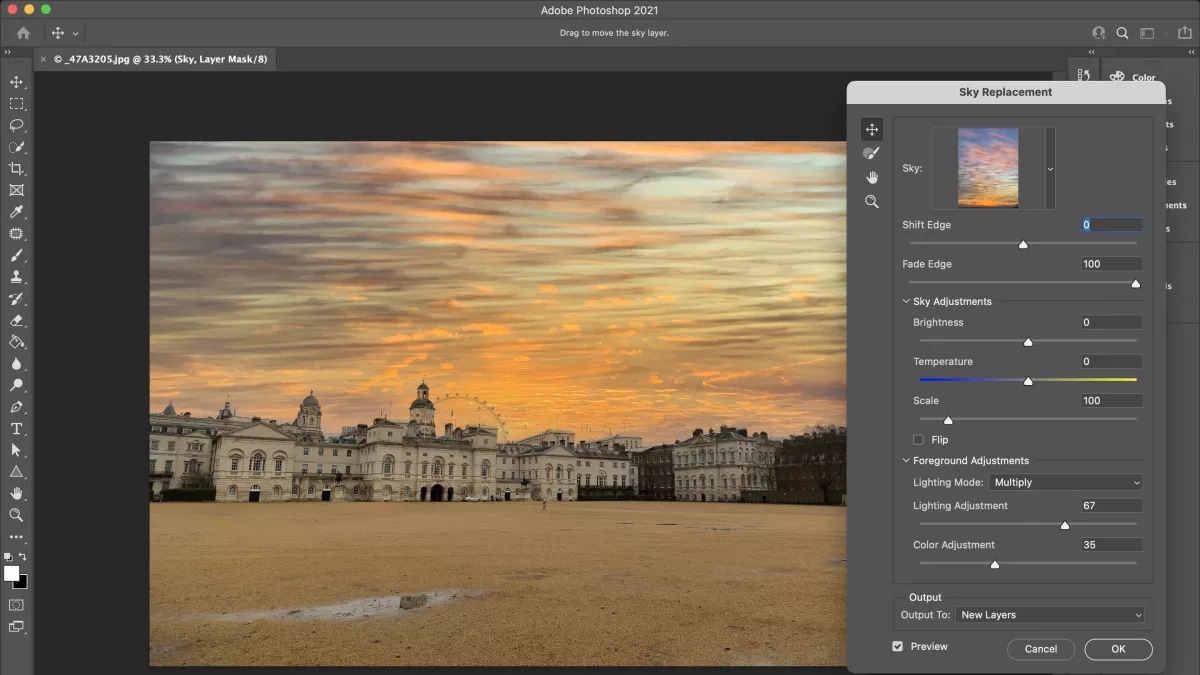Select the Lasso tool in left toolbar
The image size is (1200, 675).
[17, 125]
